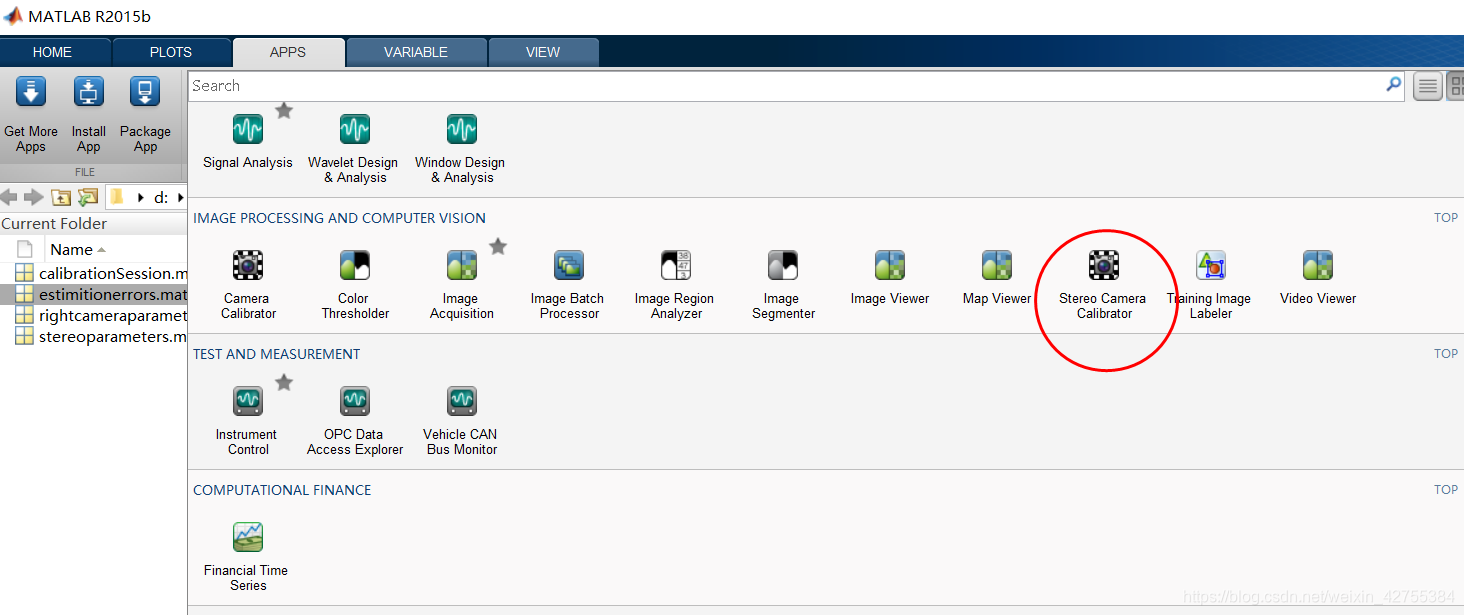
Task: Switch to the VIEW tab
Action: click(543, 52)
